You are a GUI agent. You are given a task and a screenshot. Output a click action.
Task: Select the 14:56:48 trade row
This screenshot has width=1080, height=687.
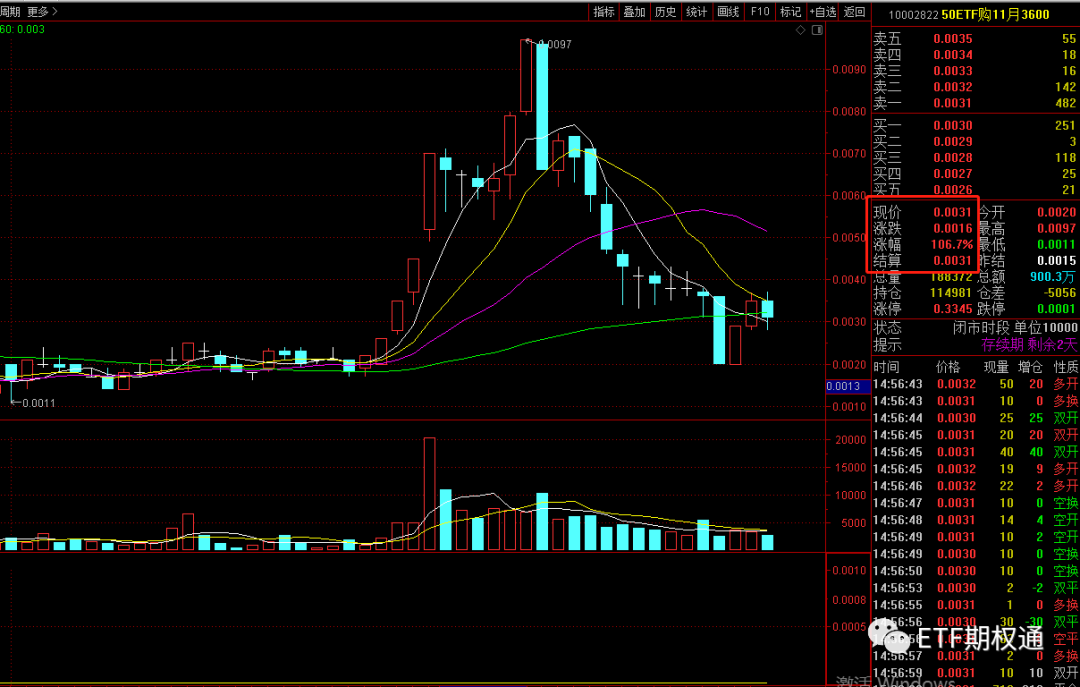click(x=975, y=520)
